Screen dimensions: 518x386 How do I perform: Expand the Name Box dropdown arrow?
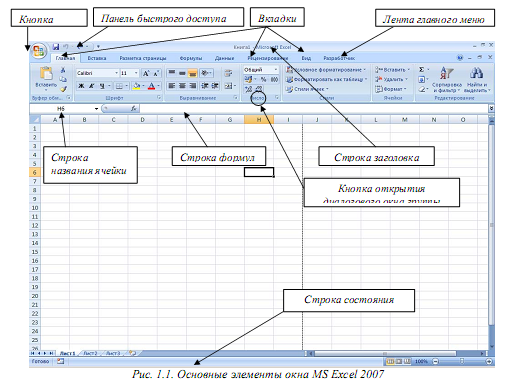pos(96,109)
